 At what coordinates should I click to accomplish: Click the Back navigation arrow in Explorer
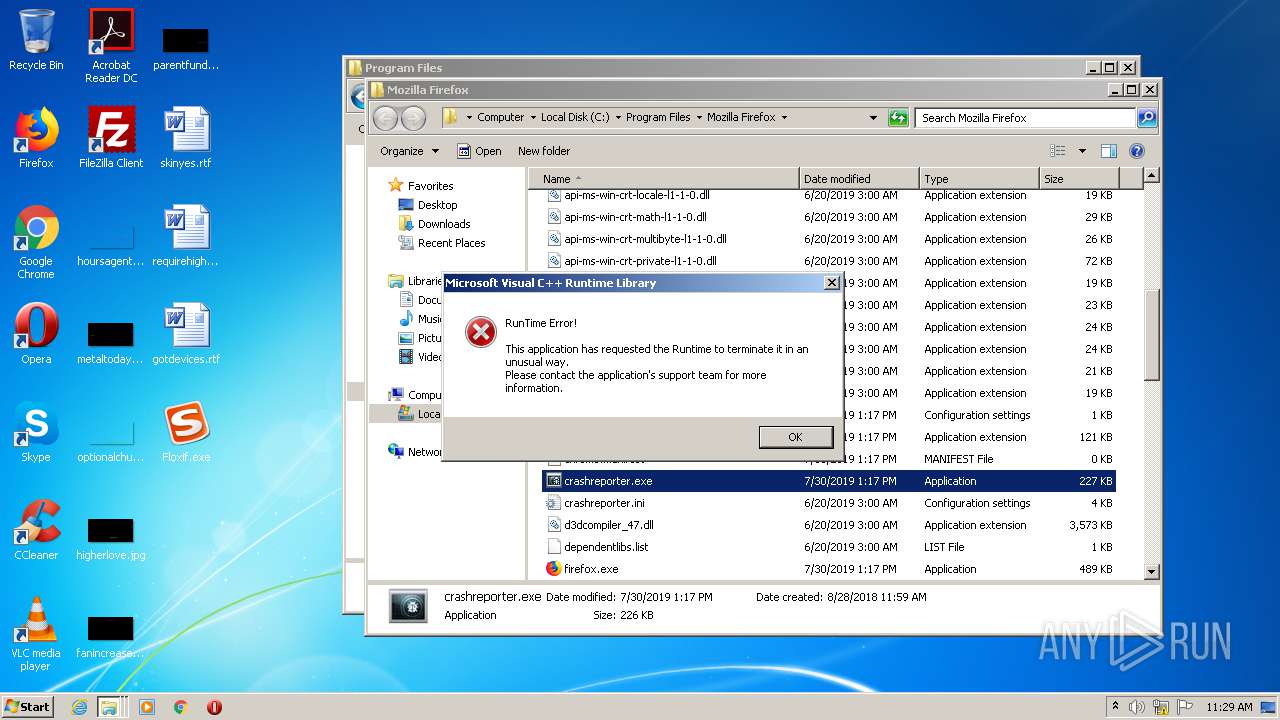point(385,118)
